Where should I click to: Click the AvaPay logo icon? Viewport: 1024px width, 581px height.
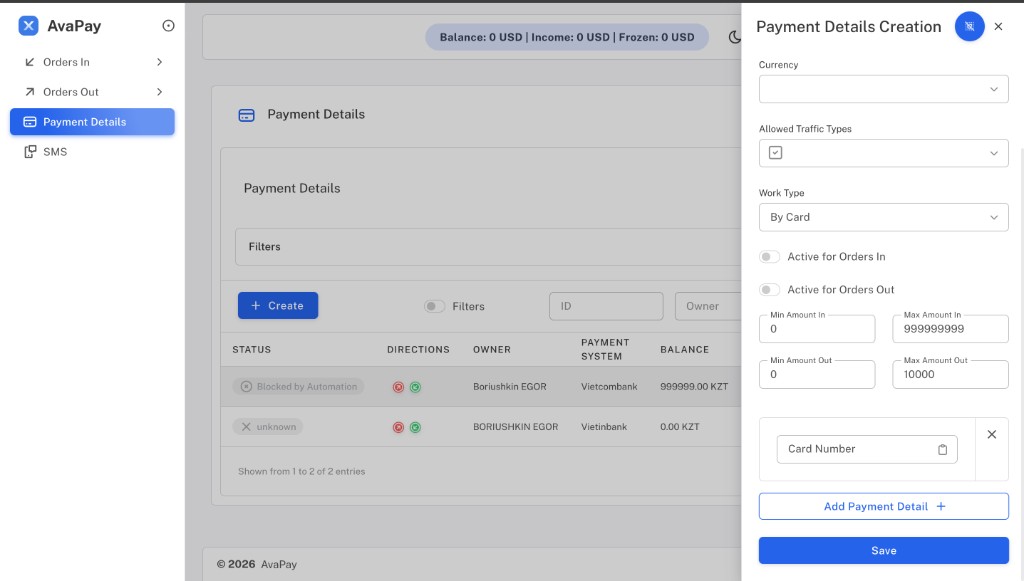pos(28,25)
